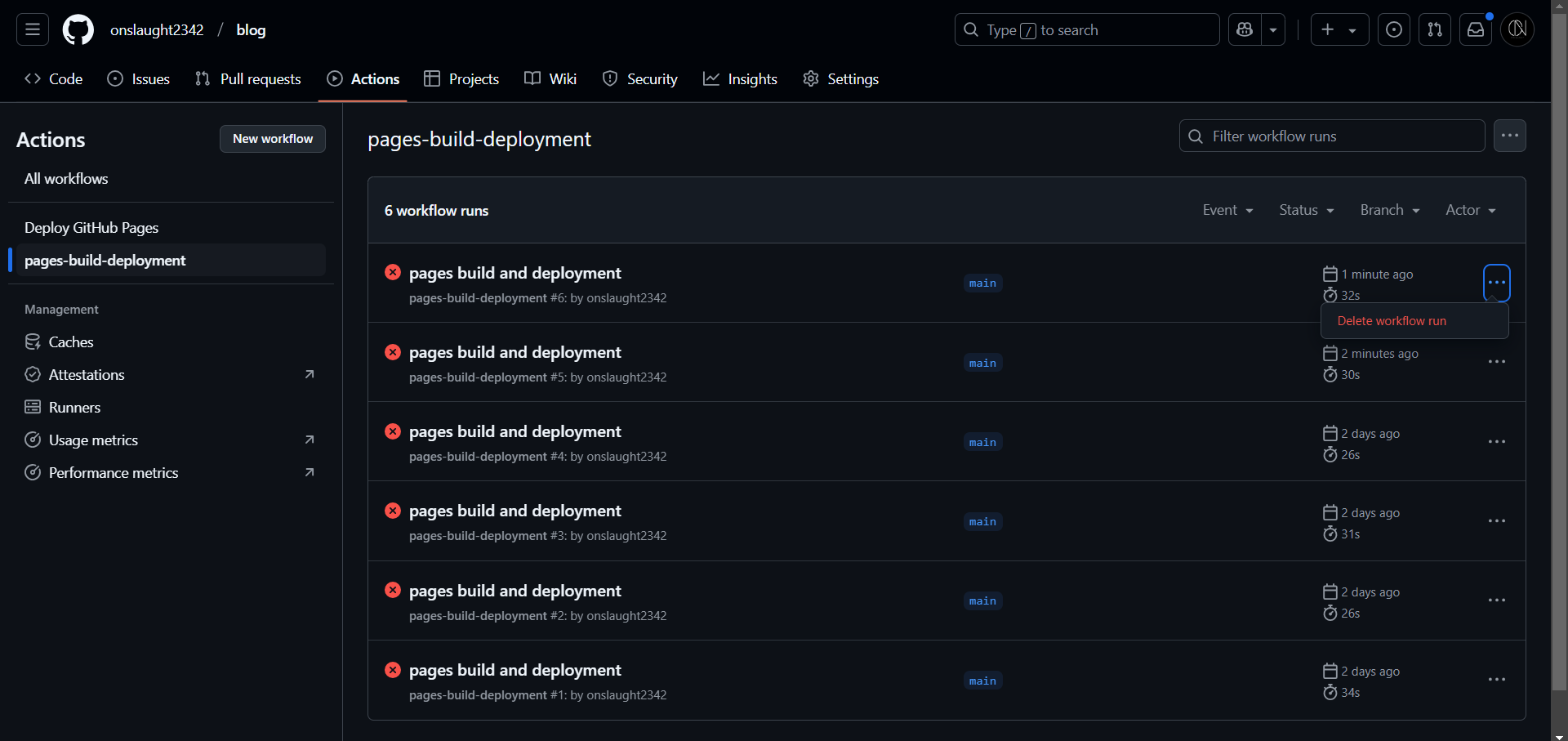Select pages-build-deployment workflow in sidebar
This screenshot has width=1568, height=741.
(x=171, y=260)
